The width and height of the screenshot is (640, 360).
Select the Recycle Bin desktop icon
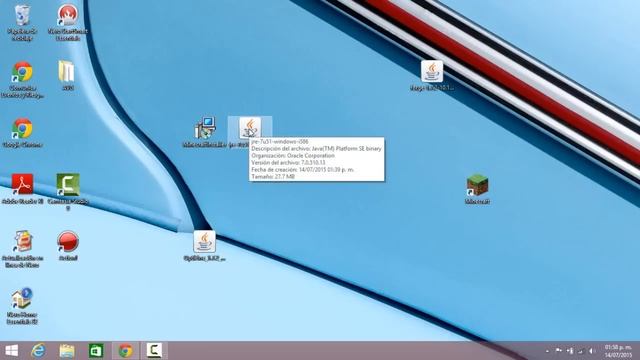click(22, 16)
